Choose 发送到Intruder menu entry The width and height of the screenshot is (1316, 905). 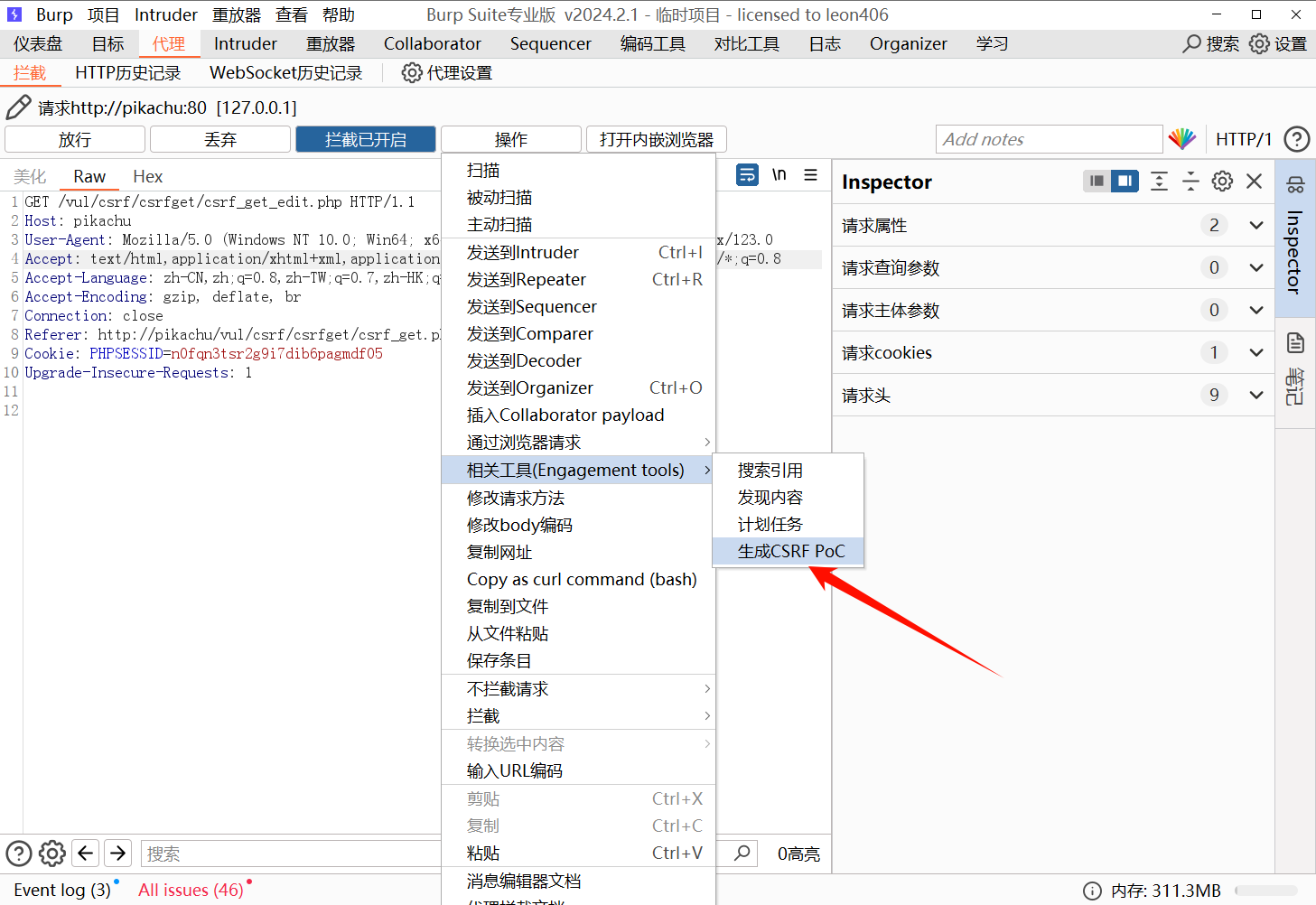pyautogui.click(x=578, y=253)
